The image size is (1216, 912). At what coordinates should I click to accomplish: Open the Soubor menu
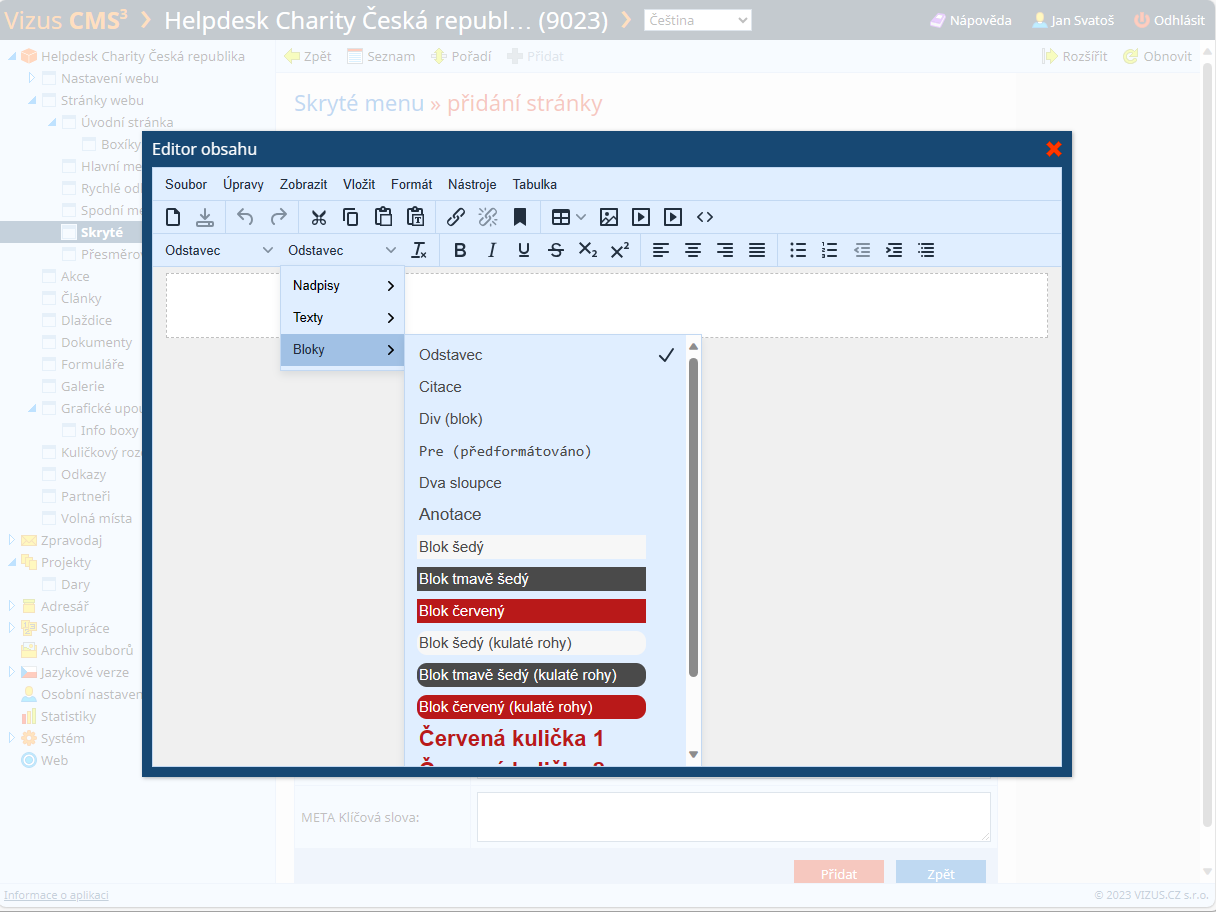click(186, 184)
